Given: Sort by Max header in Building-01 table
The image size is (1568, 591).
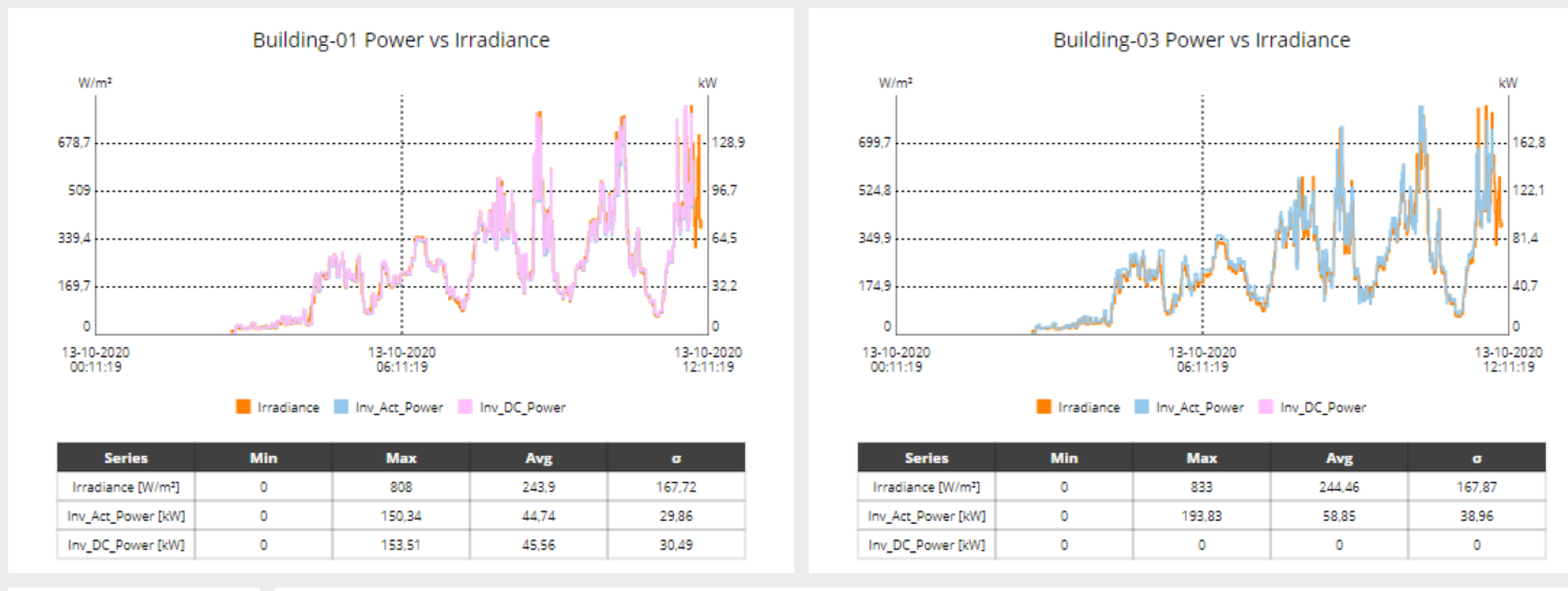Looking at the screenshot, I should pyautogui.click(x=401, y=457).
